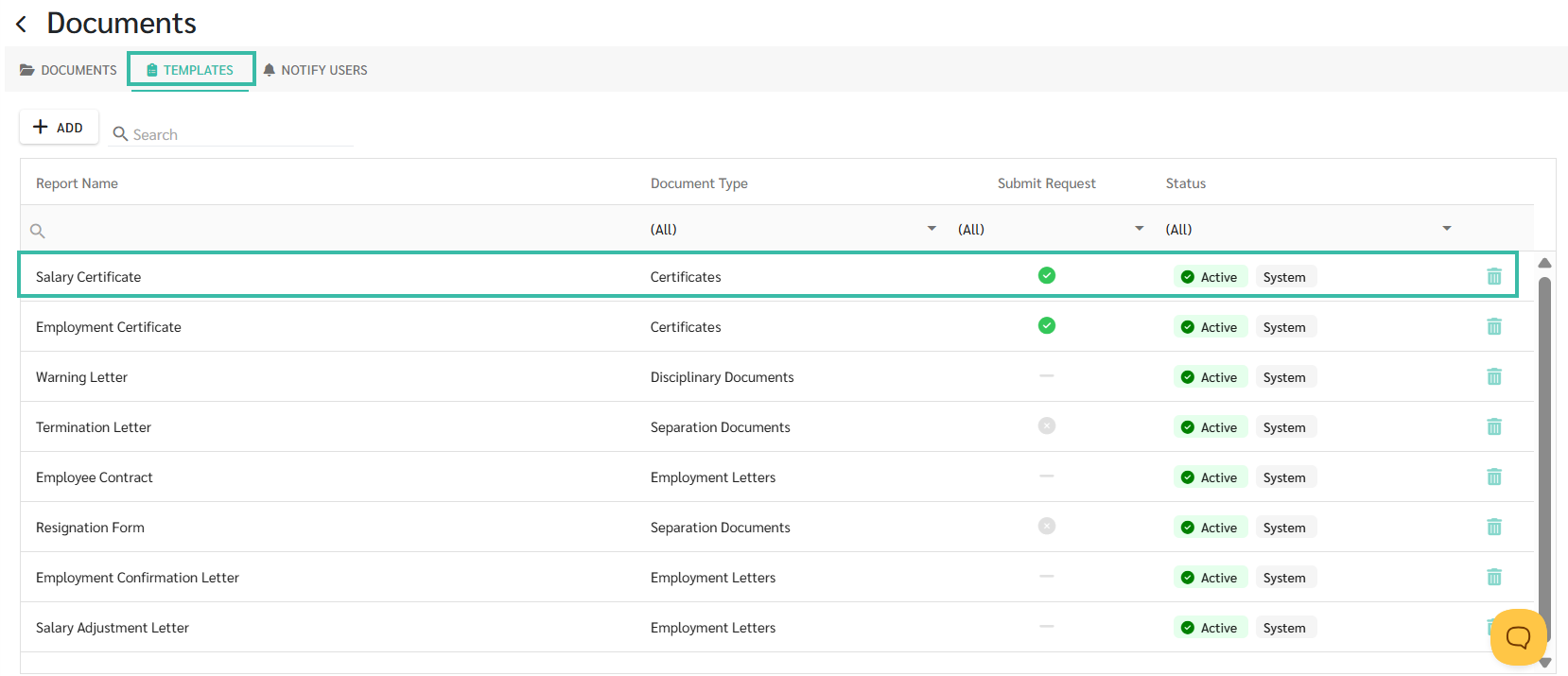This screenshot has height=676, width=1568.
Task: Switch to the DOCUMENTS tab
Action: 68,70
